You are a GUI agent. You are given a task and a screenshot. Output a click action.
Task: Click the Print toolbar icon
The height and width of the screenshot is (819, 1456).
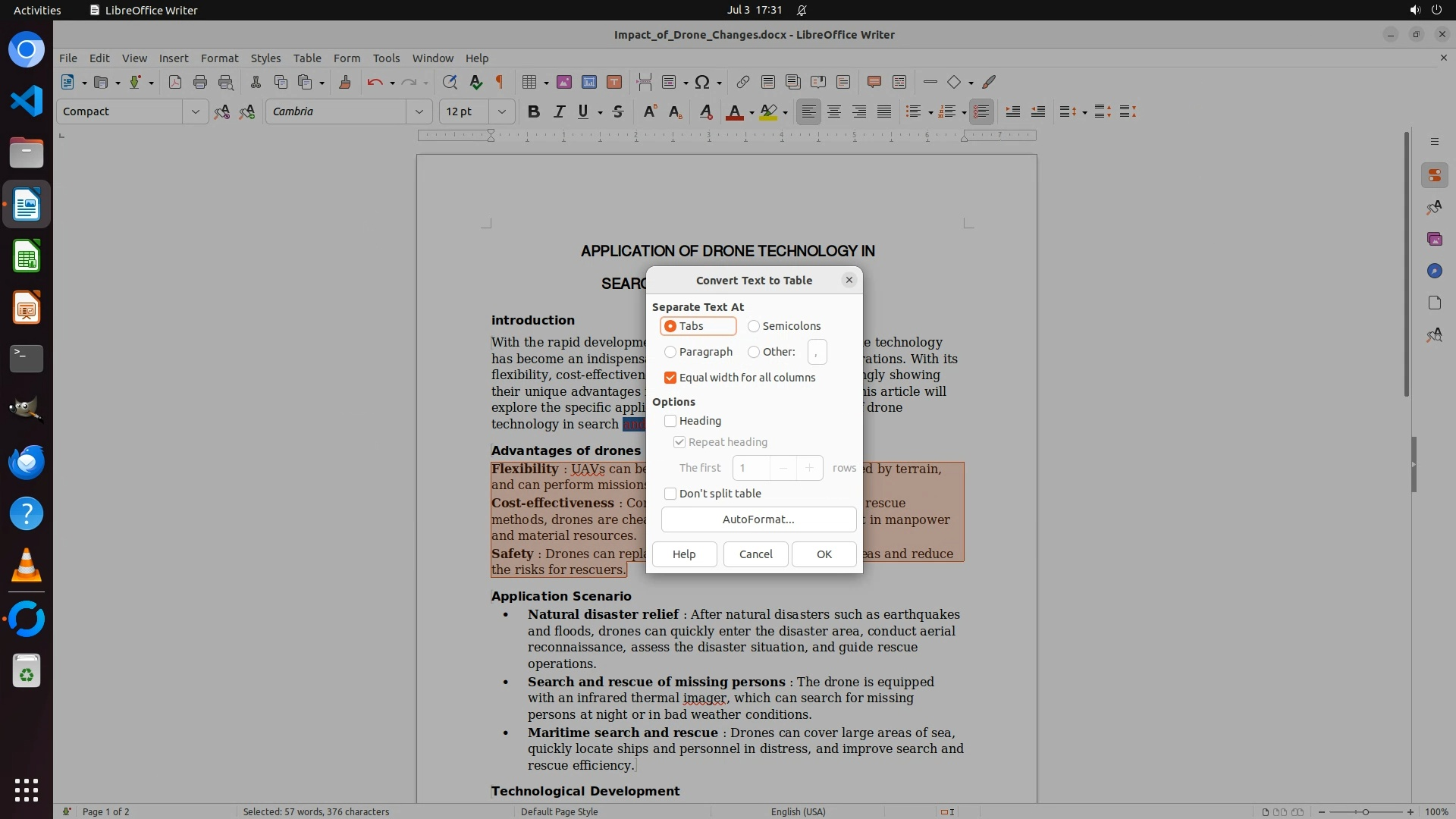(200, 82)
